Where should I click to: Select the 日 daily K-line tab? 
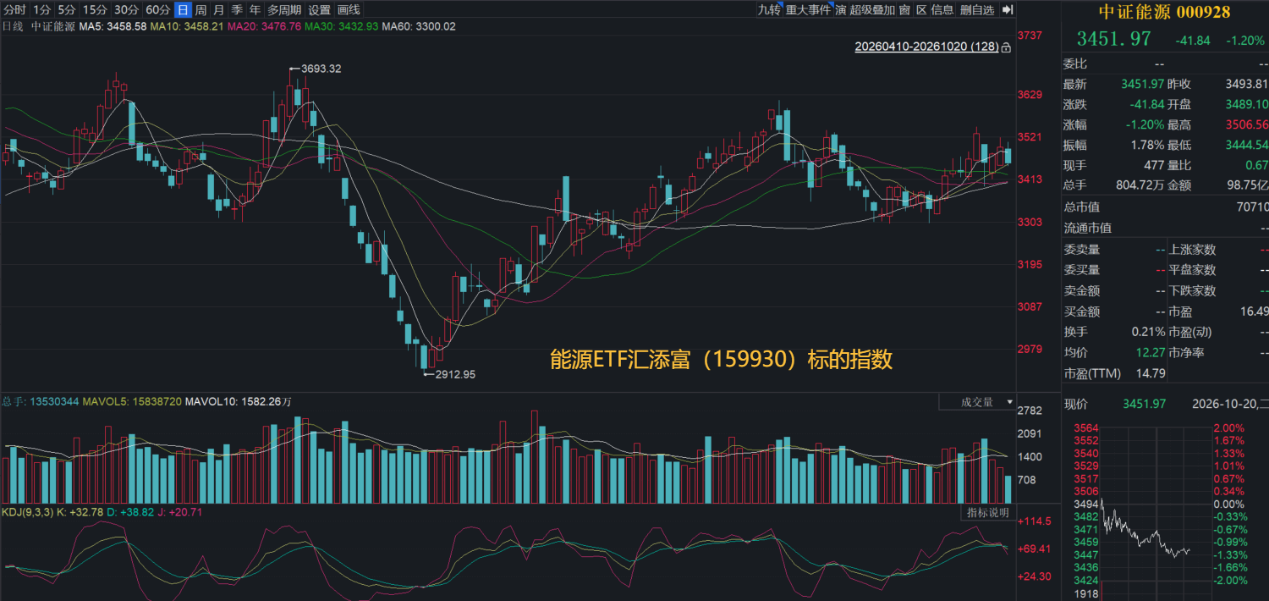[x=183, y=10]
